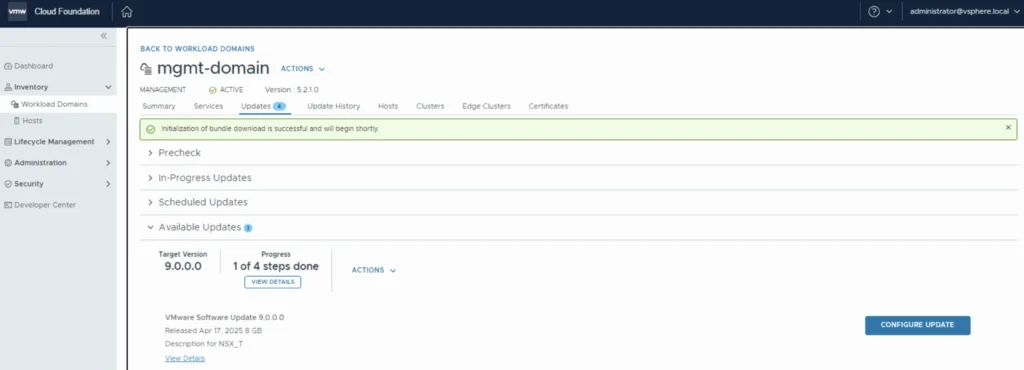This screenshot has width=1024, height=370.
Task: Expand the Administration chevron
Action: click(108, 162)
